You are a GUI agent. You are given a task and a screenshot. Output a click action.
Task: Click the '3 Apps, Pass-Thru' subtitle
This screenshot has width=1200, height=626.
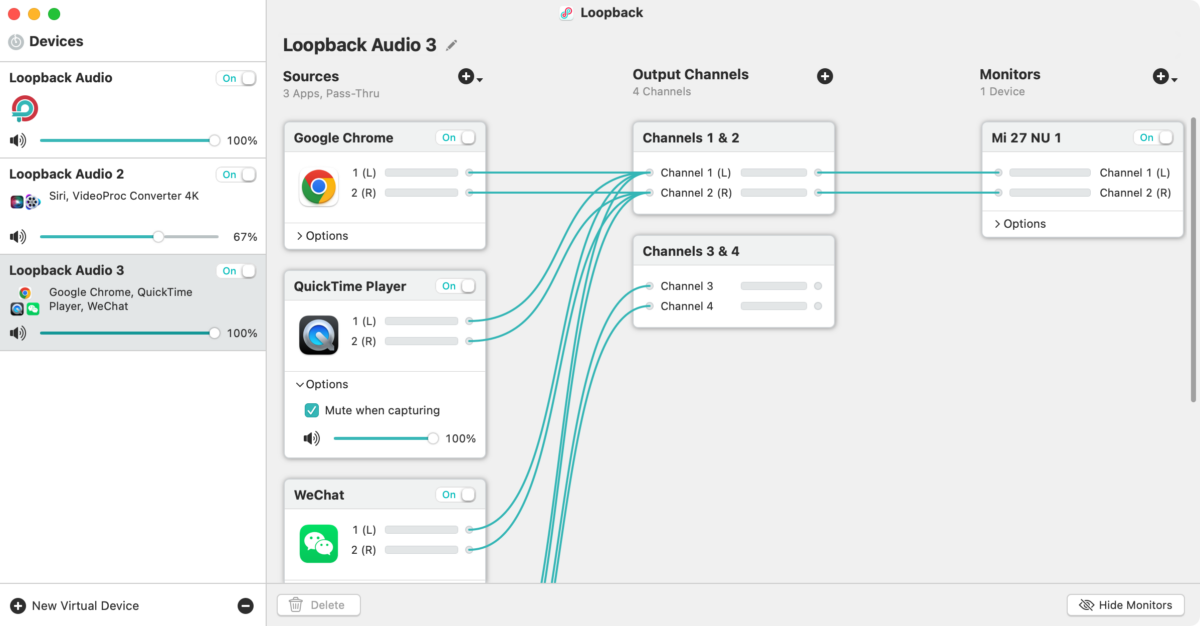331,93
